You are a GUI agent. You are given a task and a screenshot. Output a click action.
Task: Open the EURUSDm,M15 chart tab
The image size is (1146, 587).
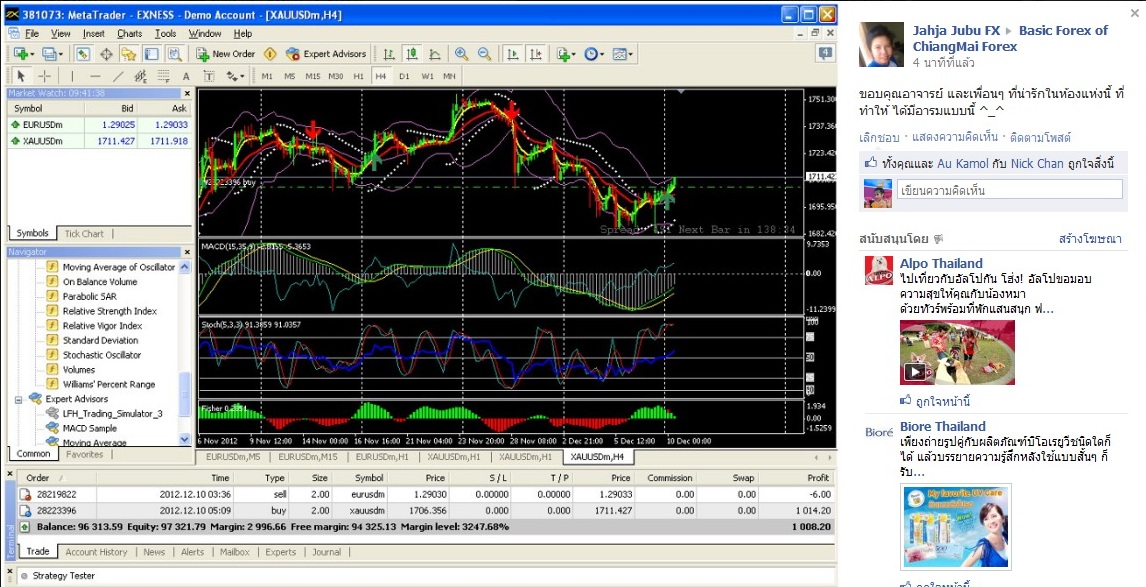(x=308, y=457)
